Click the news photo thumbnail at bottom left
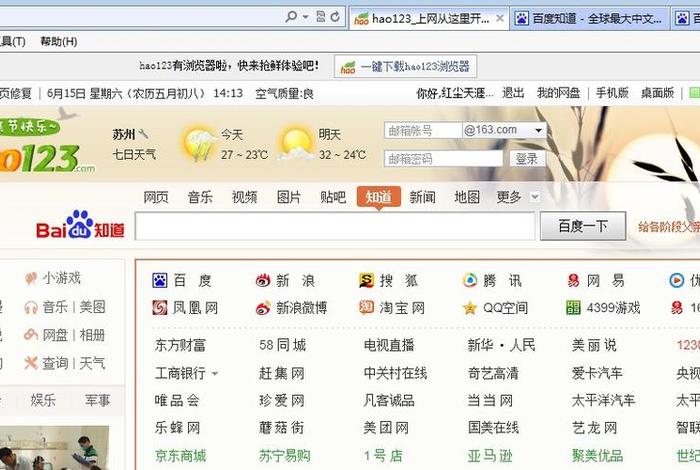This screenshot has height=470, width=700. pyautogui.click(x=54, y=448)
